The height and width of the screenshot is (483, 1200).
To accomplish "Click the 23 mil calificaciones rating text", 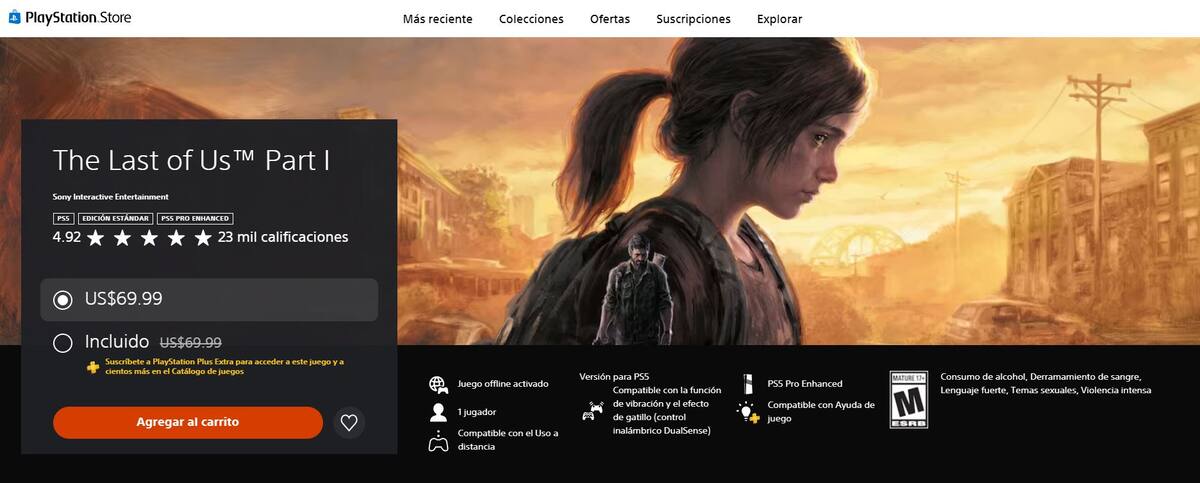I will 283,237.
